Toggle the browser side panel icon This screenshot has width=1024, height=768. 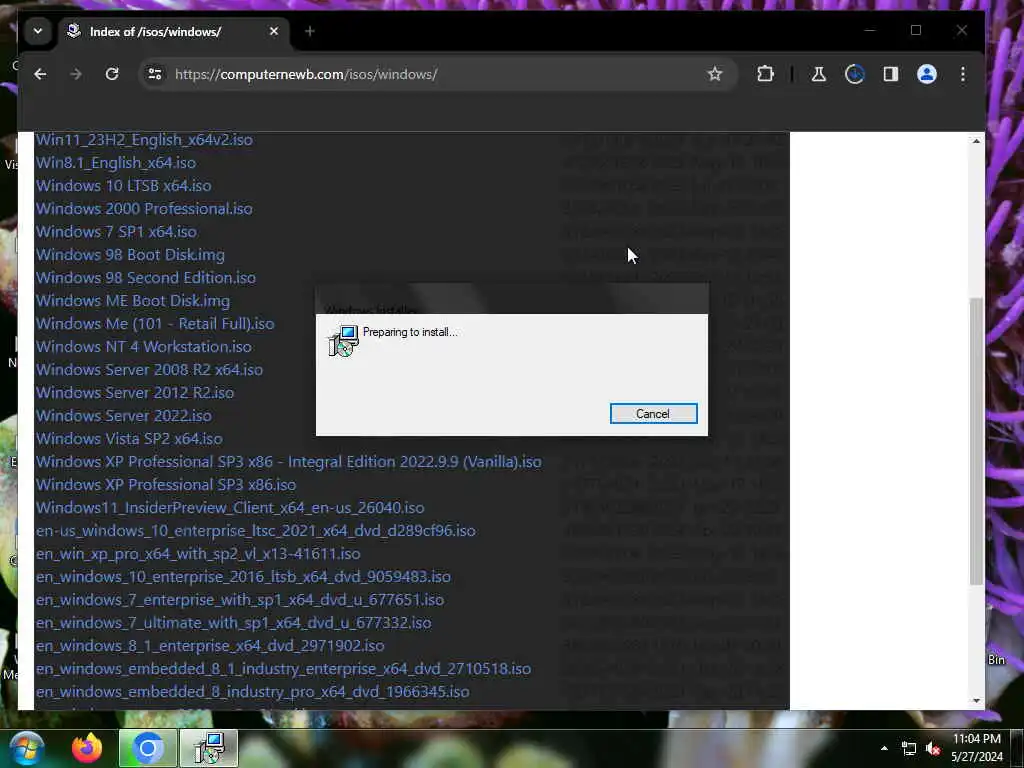click(x=891, y=74)
